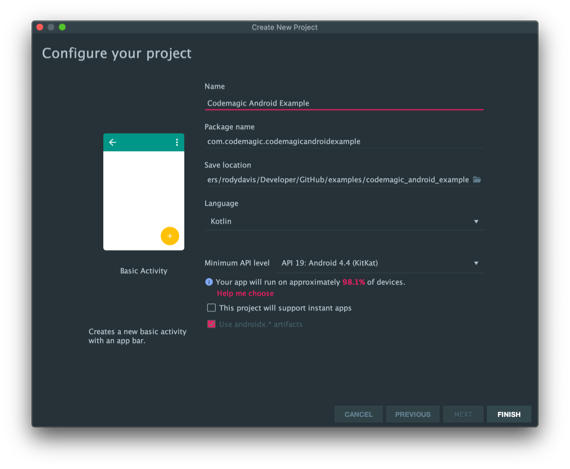Click the gray minimize window button
This screenshot has width=570, height=469.
point(51,27)
